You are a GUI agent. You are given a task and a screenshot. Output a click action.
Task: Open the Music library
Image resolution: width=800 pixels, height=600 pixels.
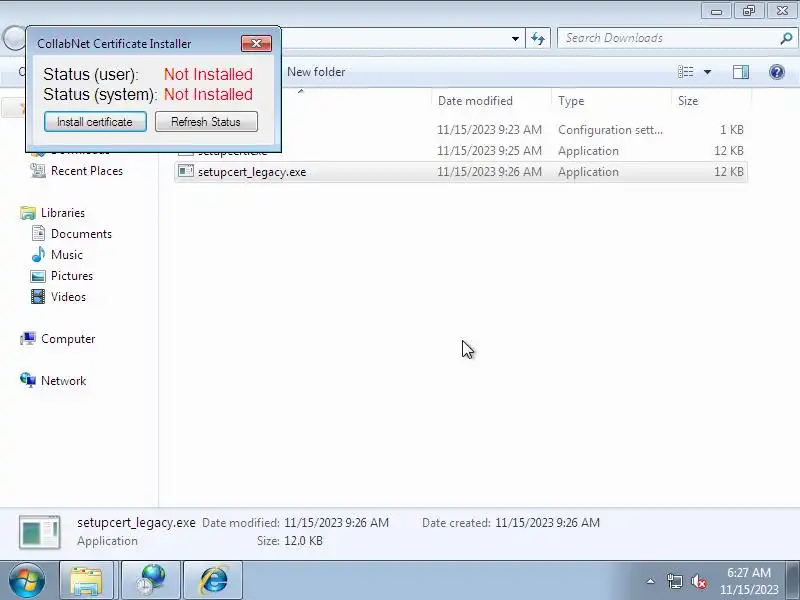[x=67, y=255]
